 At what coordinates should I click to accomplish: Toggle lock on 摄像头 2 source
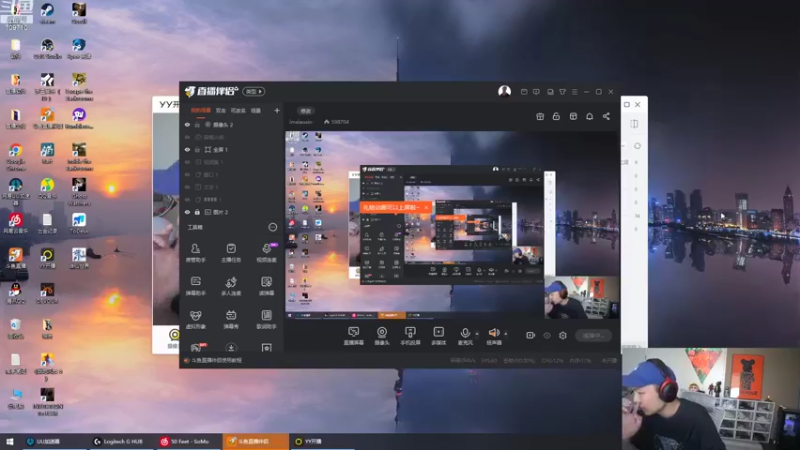[197, 124]
